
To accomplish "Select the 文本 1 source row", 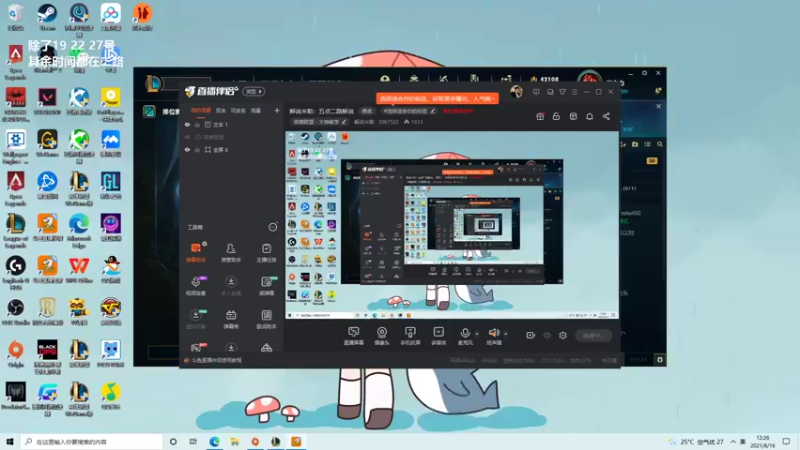I will [232, 124].
